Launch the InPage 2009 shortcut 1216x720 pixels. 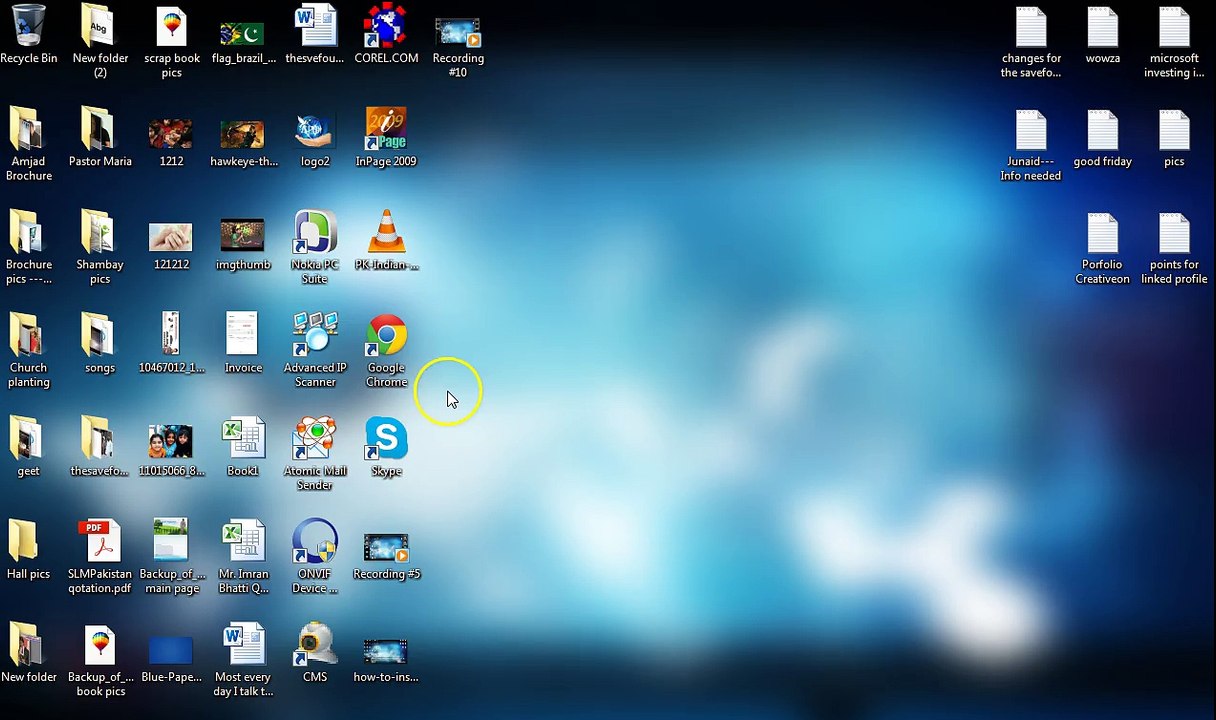[x=386, y=130]
